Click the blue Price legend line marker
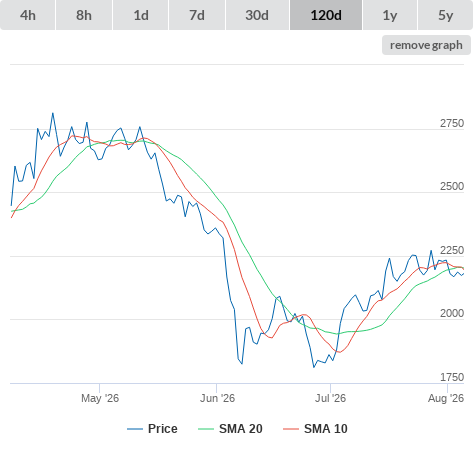The image size is (474, 455). [135, 429]
